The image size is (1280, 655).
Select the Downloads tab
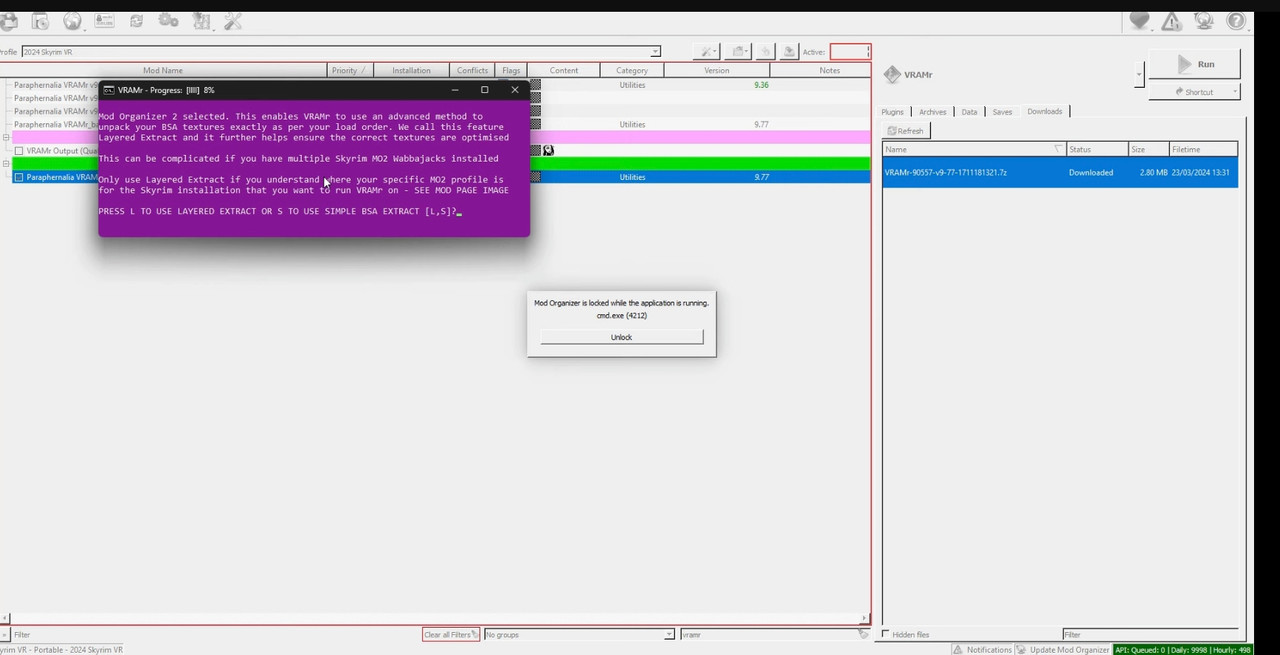[x=1044, y=111]
